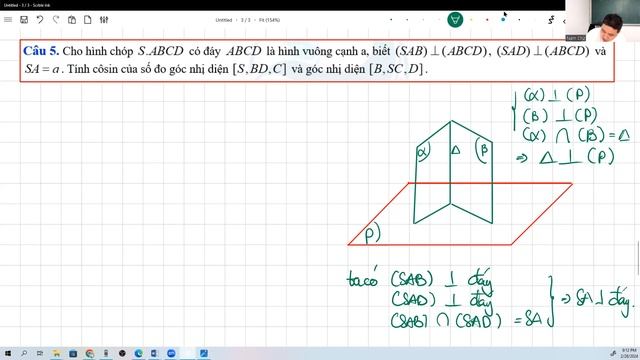This screenshot has height=360, width=640.
Task: Pick the yellow pen color dot
Action: [471, 20]
